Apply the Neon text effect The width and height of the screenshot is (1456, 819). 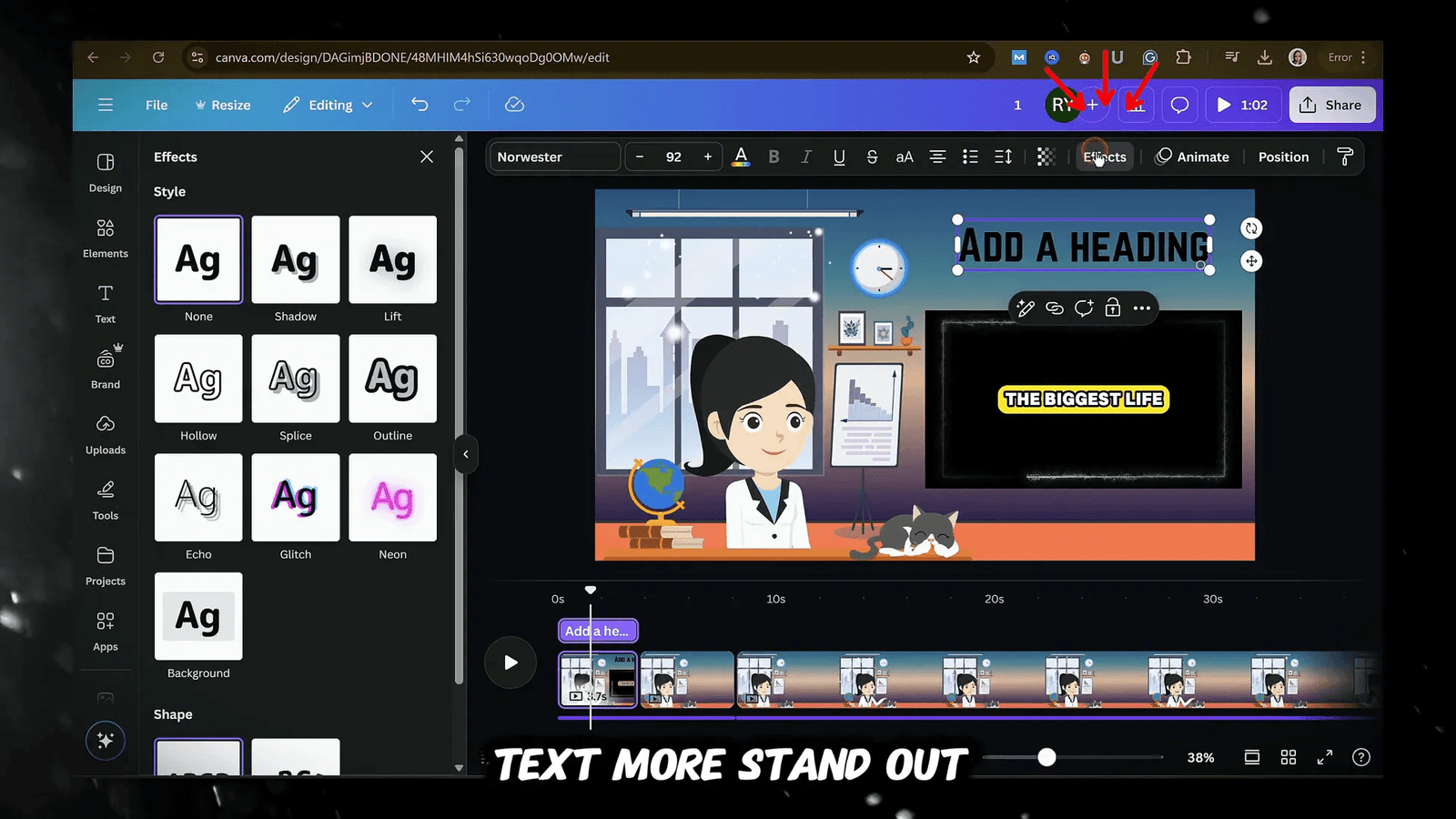click(392, 498)
